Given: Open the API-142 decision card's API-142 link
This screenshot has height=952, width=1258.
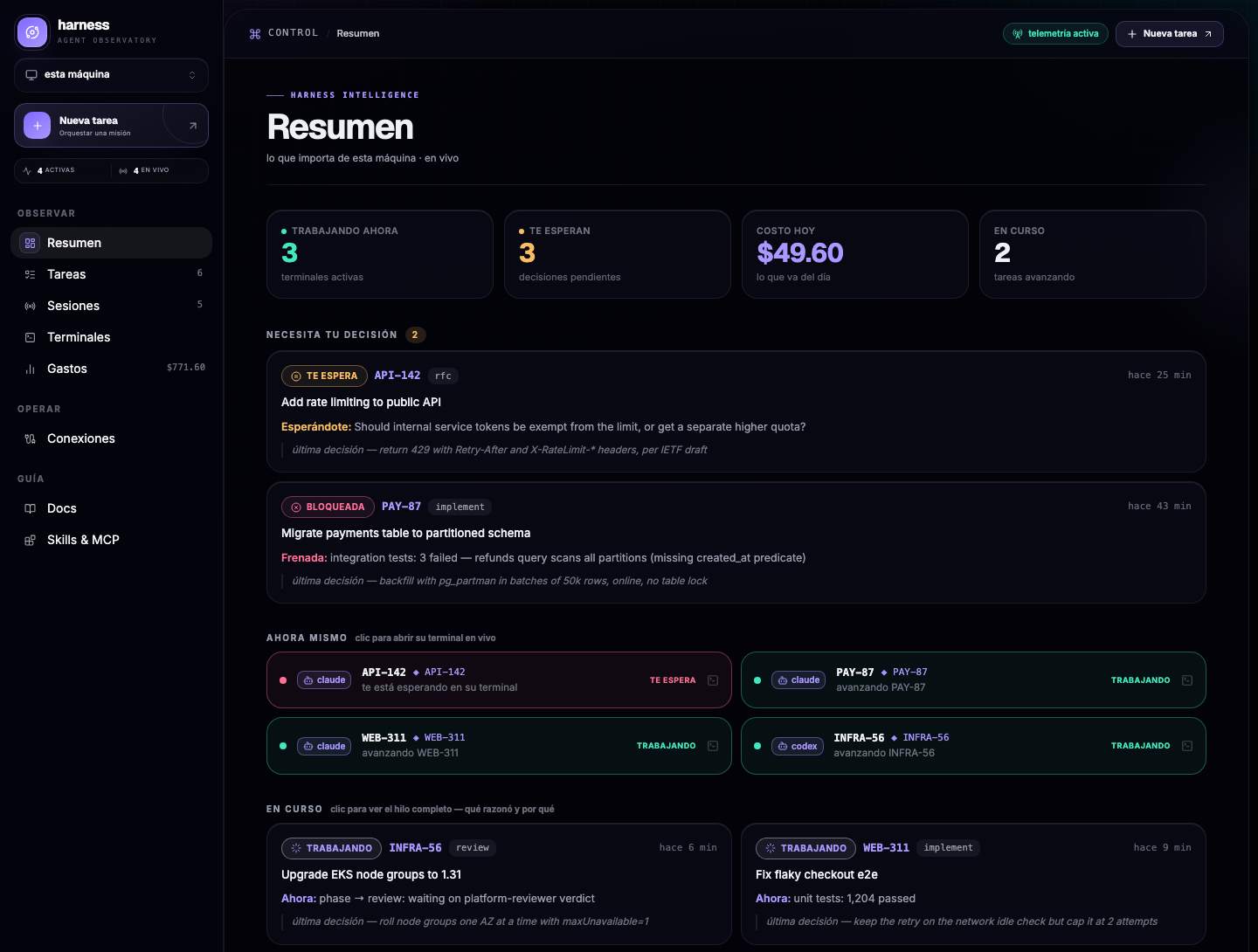Looking at the screenshot, I should point(397,376).
